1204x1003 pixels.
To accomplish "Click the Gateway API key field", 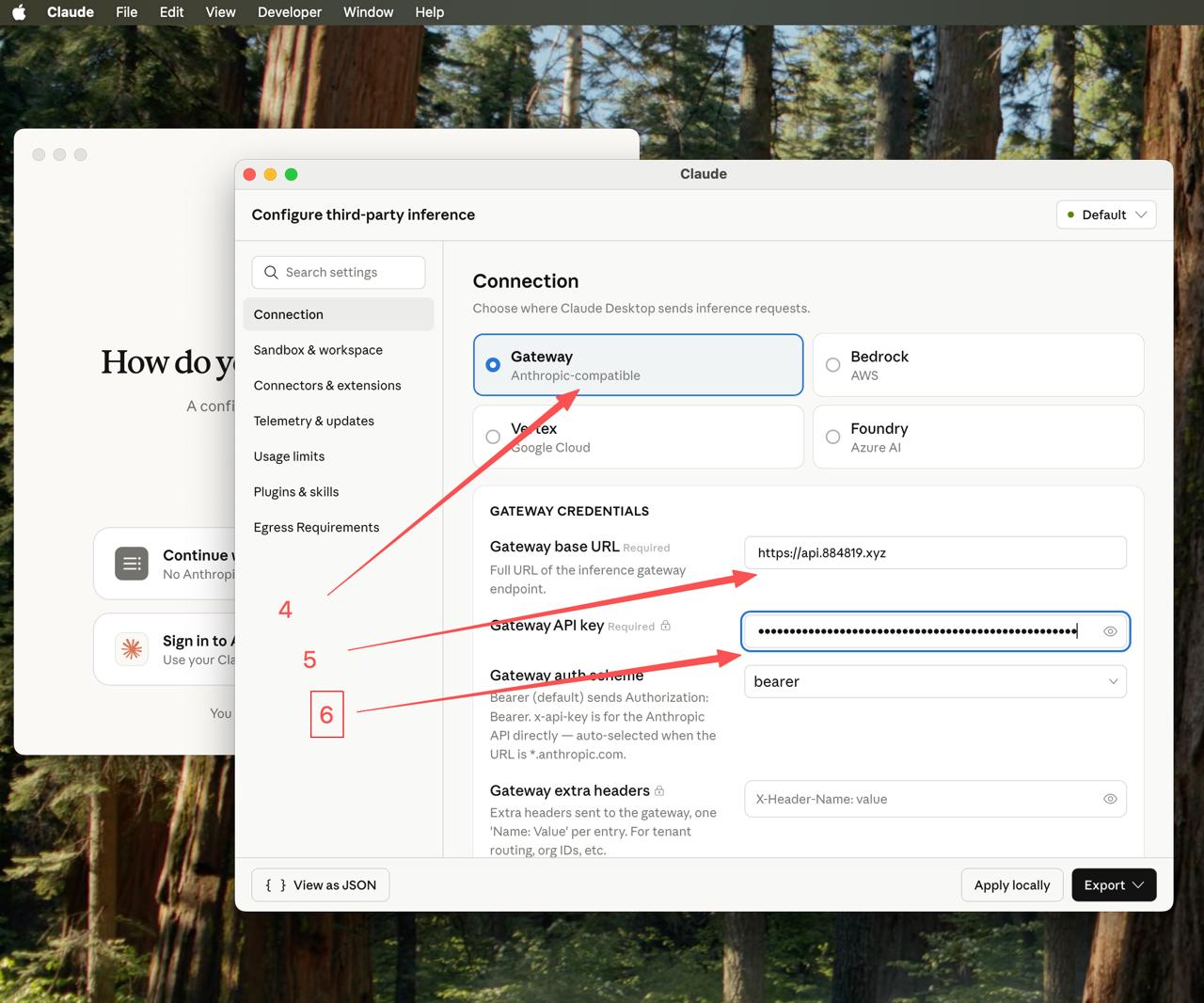I will [x=935, y=631].
